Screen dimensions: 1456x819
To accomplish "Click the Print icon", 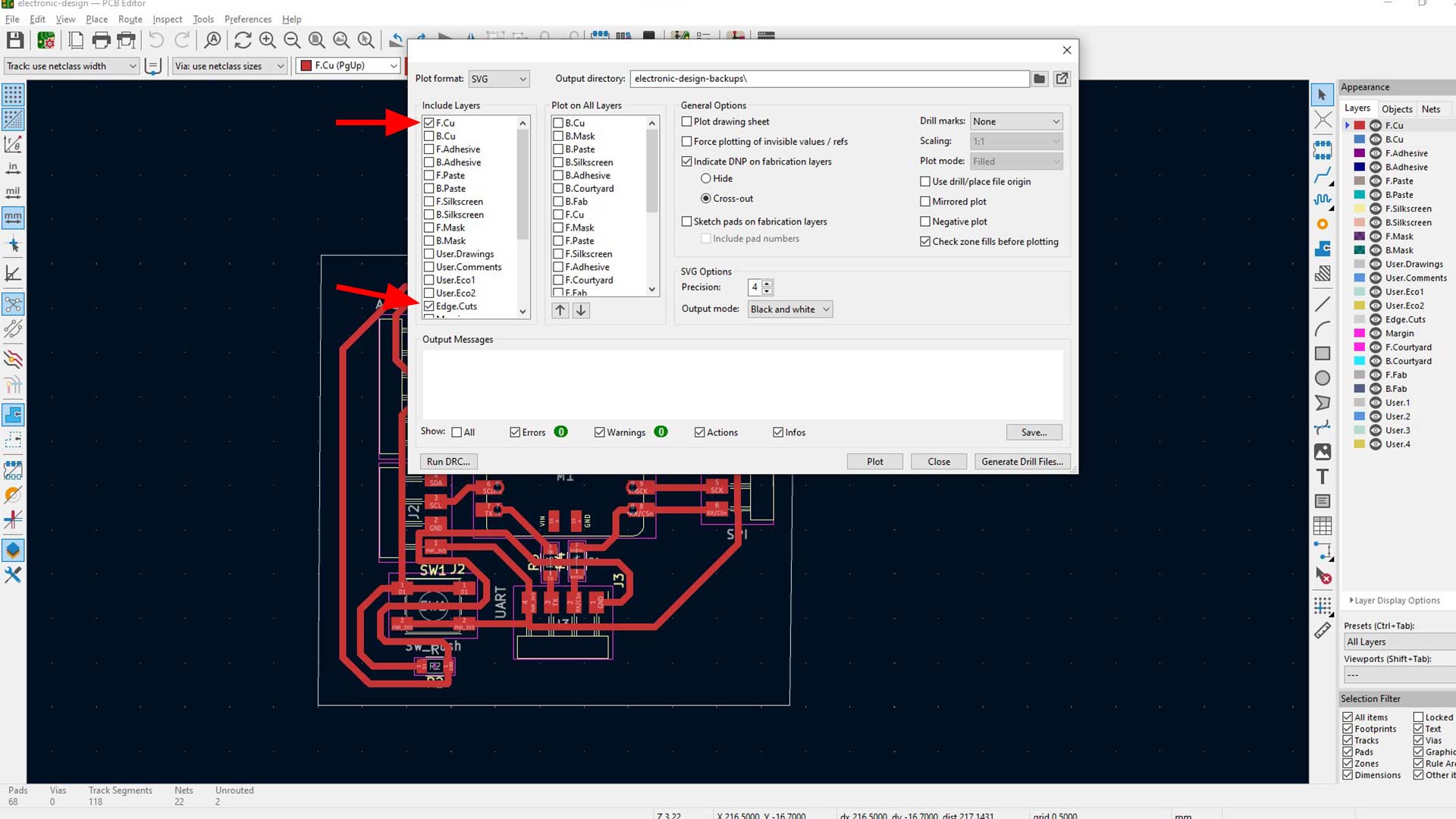I will click(101, 40).
